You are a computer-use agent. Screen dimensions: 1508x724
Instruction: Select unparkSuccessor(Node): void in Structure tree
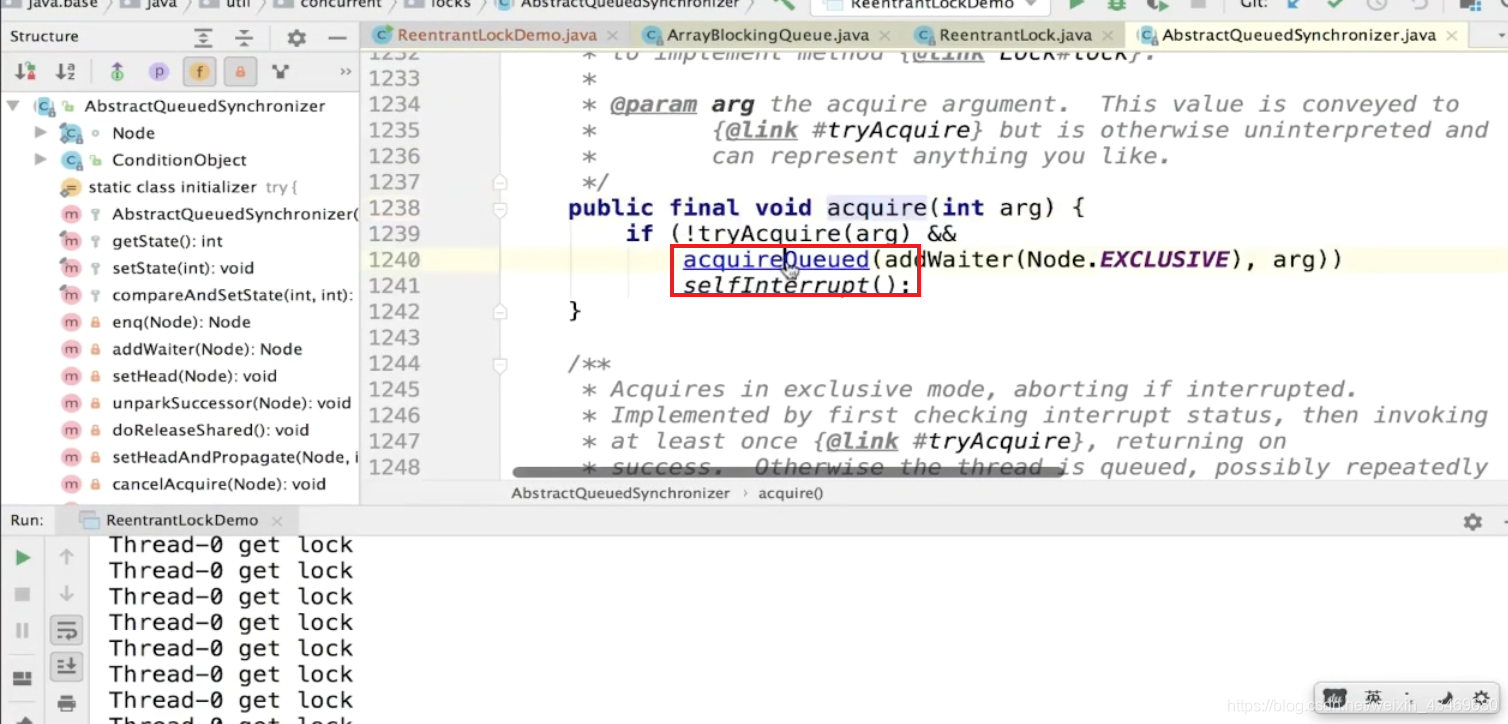tap(231, 403)
